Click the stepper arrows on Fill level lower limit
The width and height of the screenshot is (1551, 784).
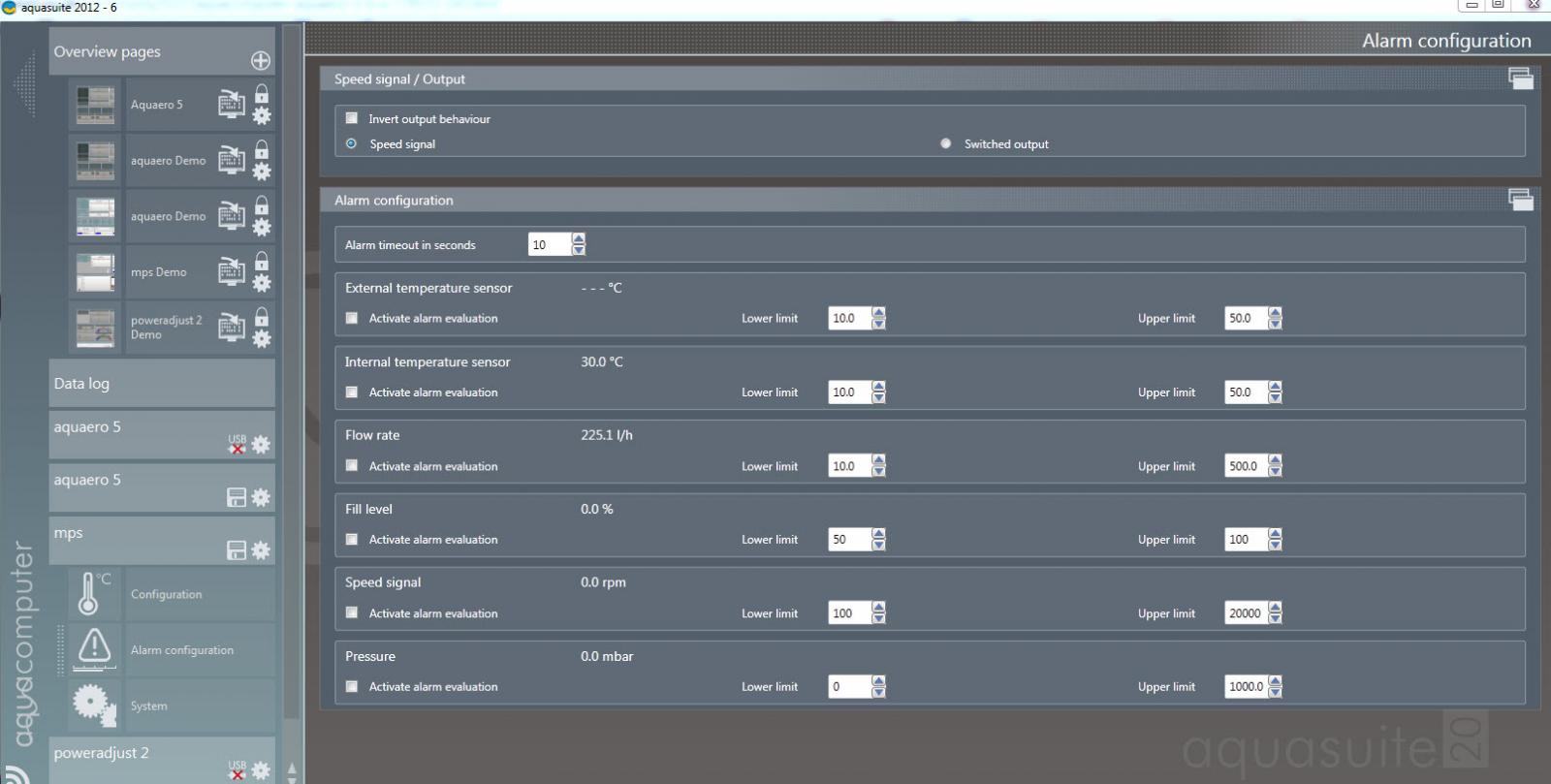pyautogui.click(x=878, y=539)
